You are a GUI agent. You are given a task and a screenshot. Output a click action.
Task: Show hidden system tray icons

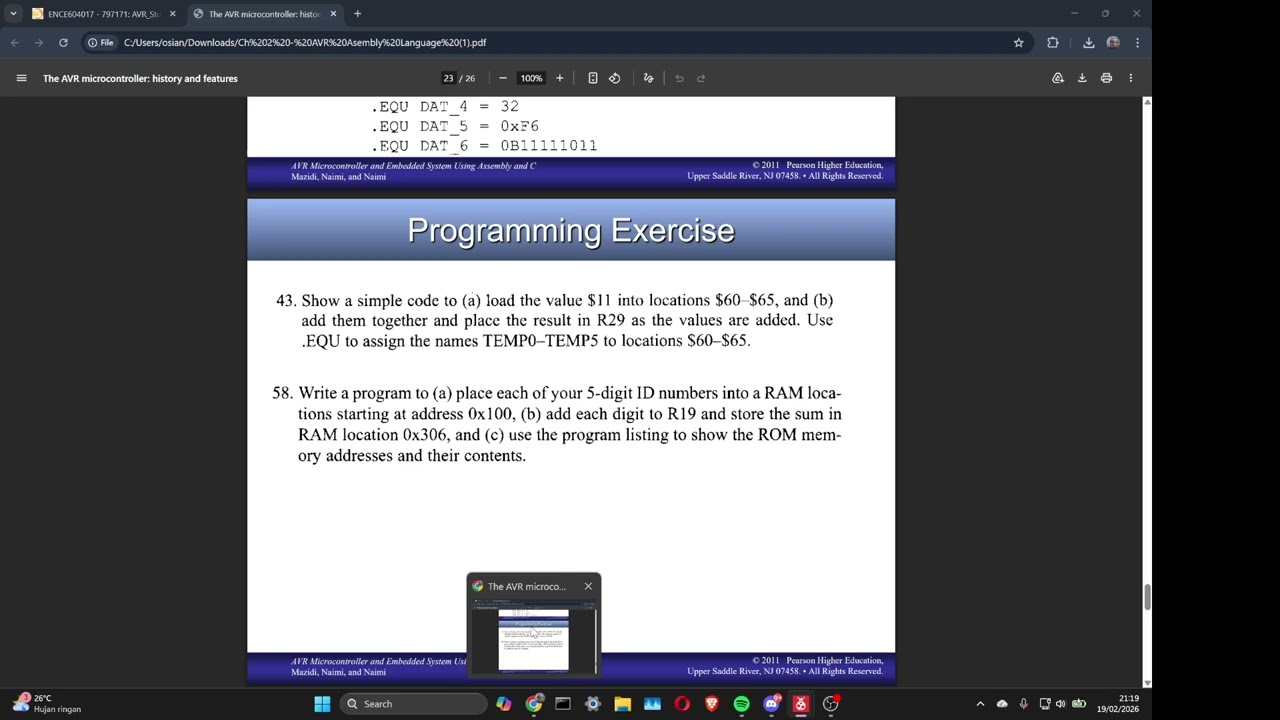click(980, 704)
